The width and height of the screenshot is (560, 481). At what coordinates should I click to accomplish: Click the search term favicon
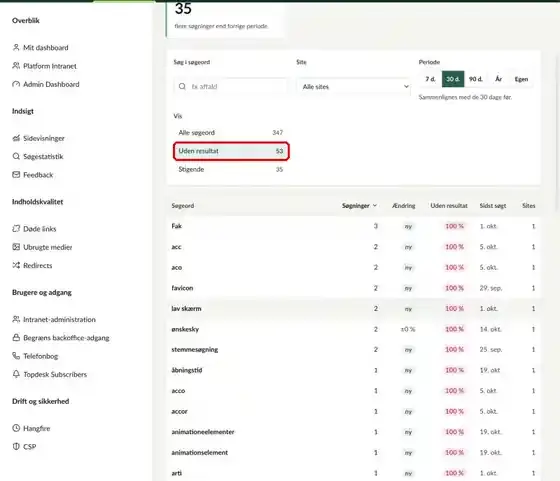click(x=182, y=288)
